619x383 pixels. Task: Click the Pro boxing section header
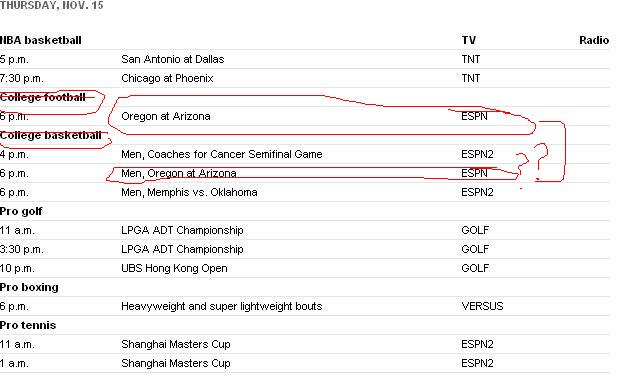tap(29, 287)
